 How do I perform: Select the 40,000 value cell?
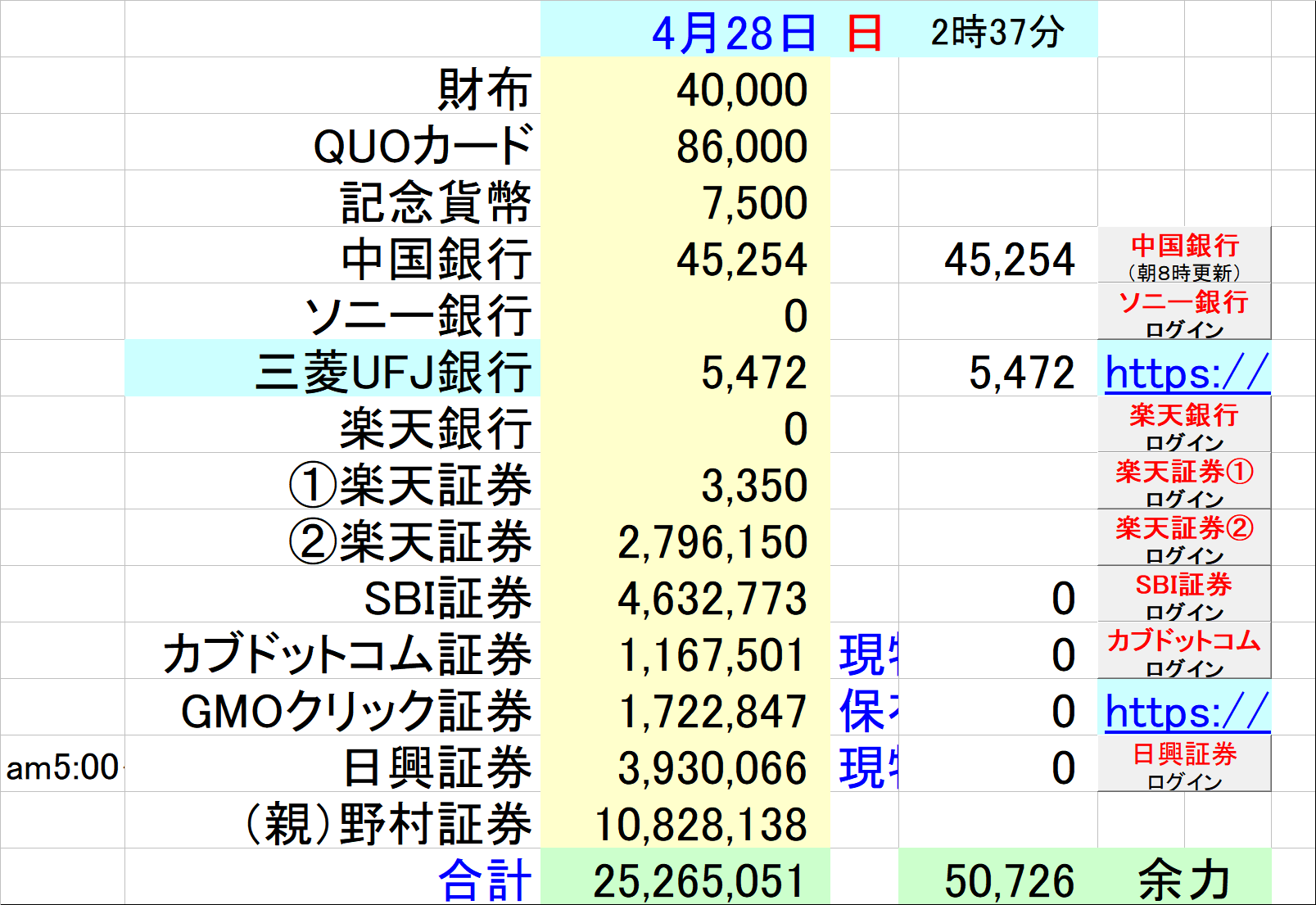click(685, 86)
